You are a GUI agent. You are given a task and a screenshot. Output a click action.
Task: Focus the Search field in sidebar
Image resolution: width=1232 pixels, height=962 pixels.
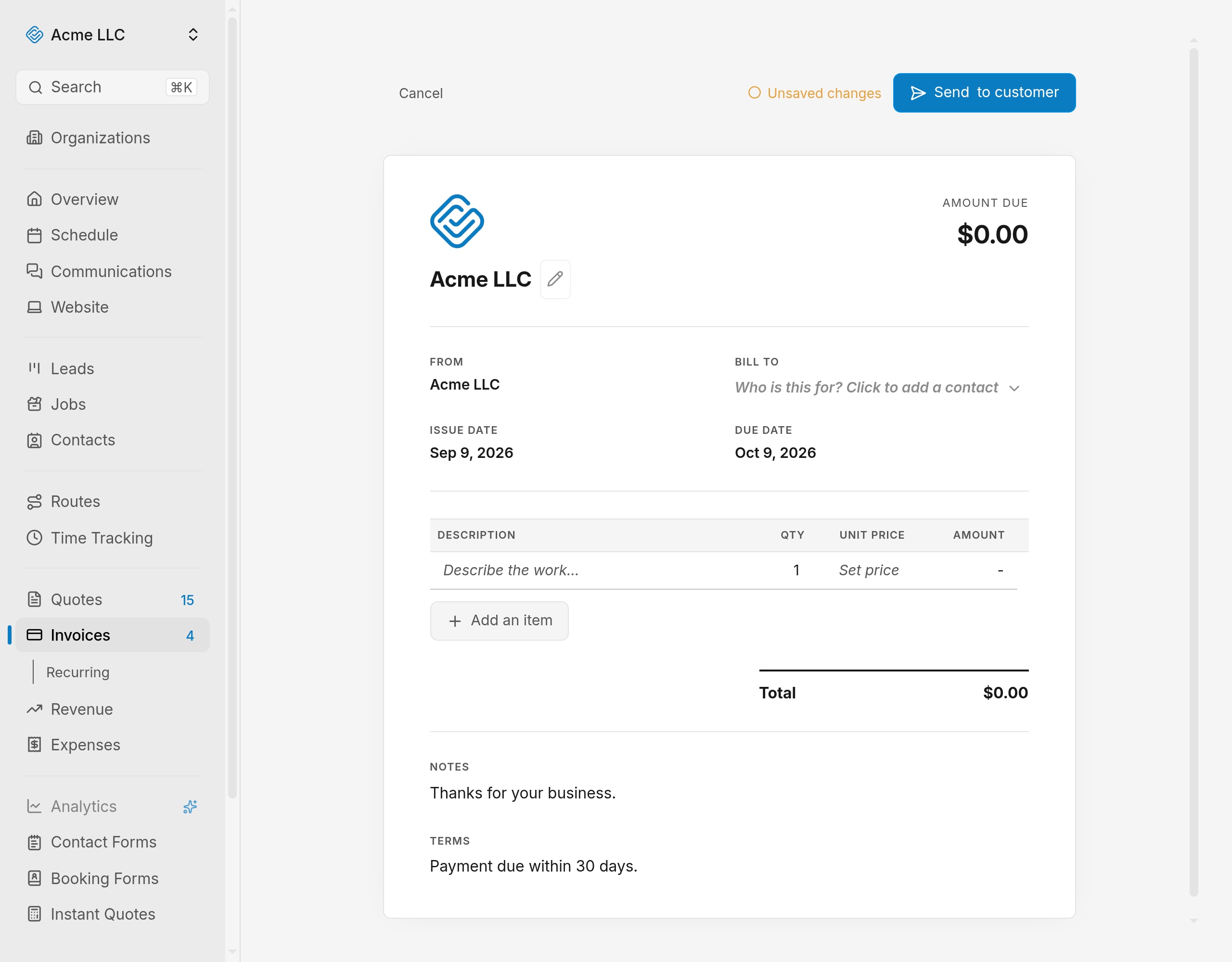(x=113, y=87)
